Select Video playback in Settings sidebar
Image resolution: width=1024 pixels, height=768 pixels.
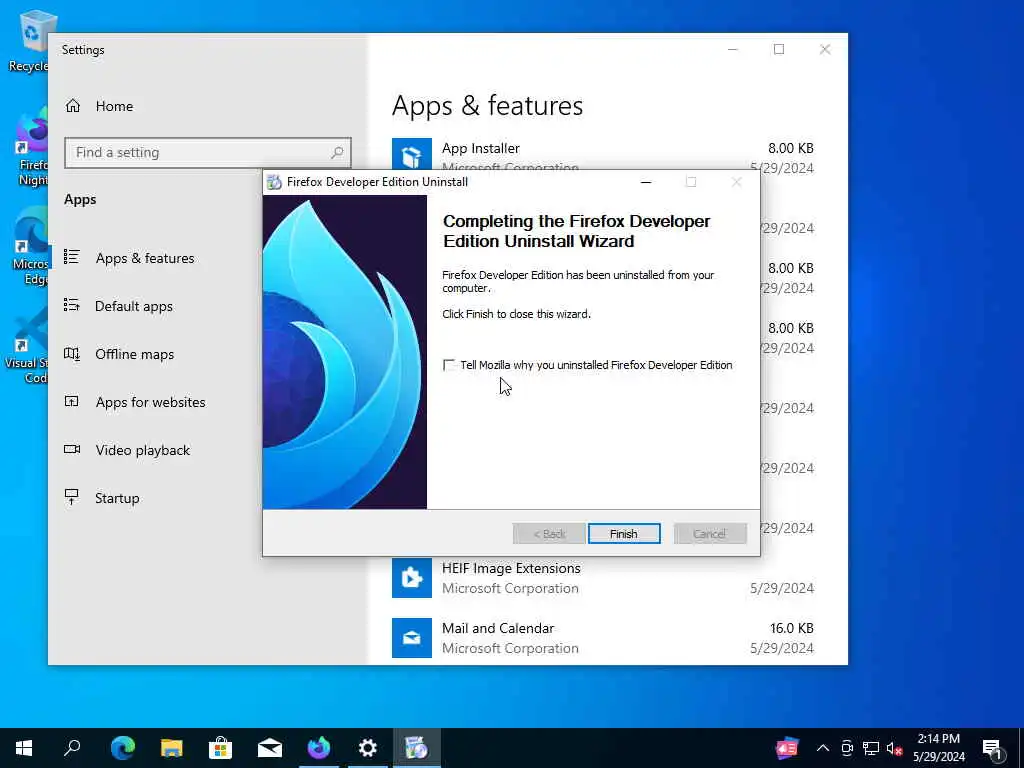[x=142, y=450]
